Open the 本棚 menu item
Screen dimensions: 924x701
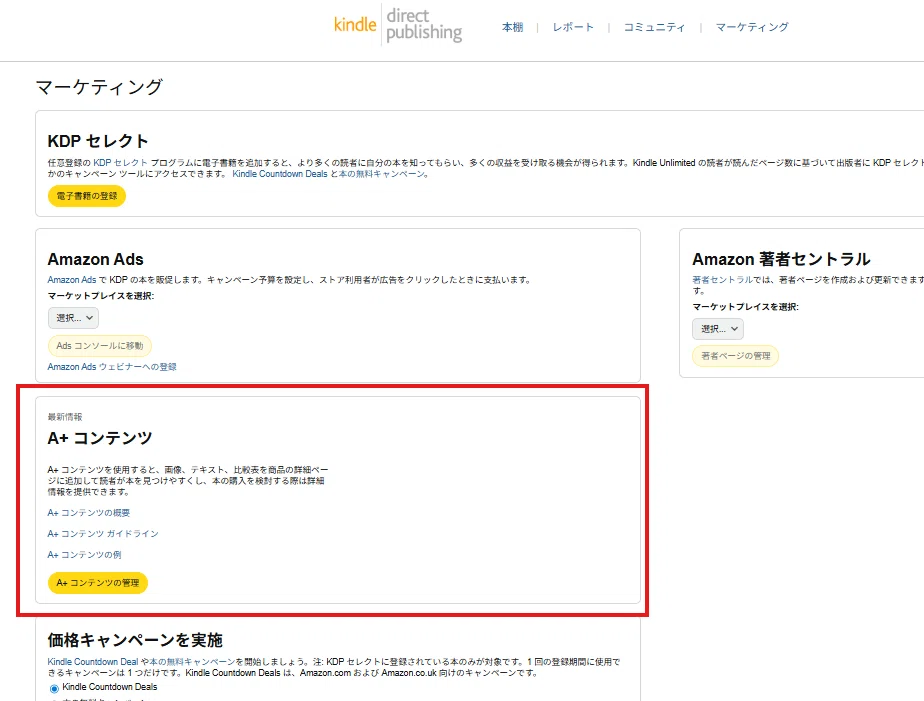point(512,27)
